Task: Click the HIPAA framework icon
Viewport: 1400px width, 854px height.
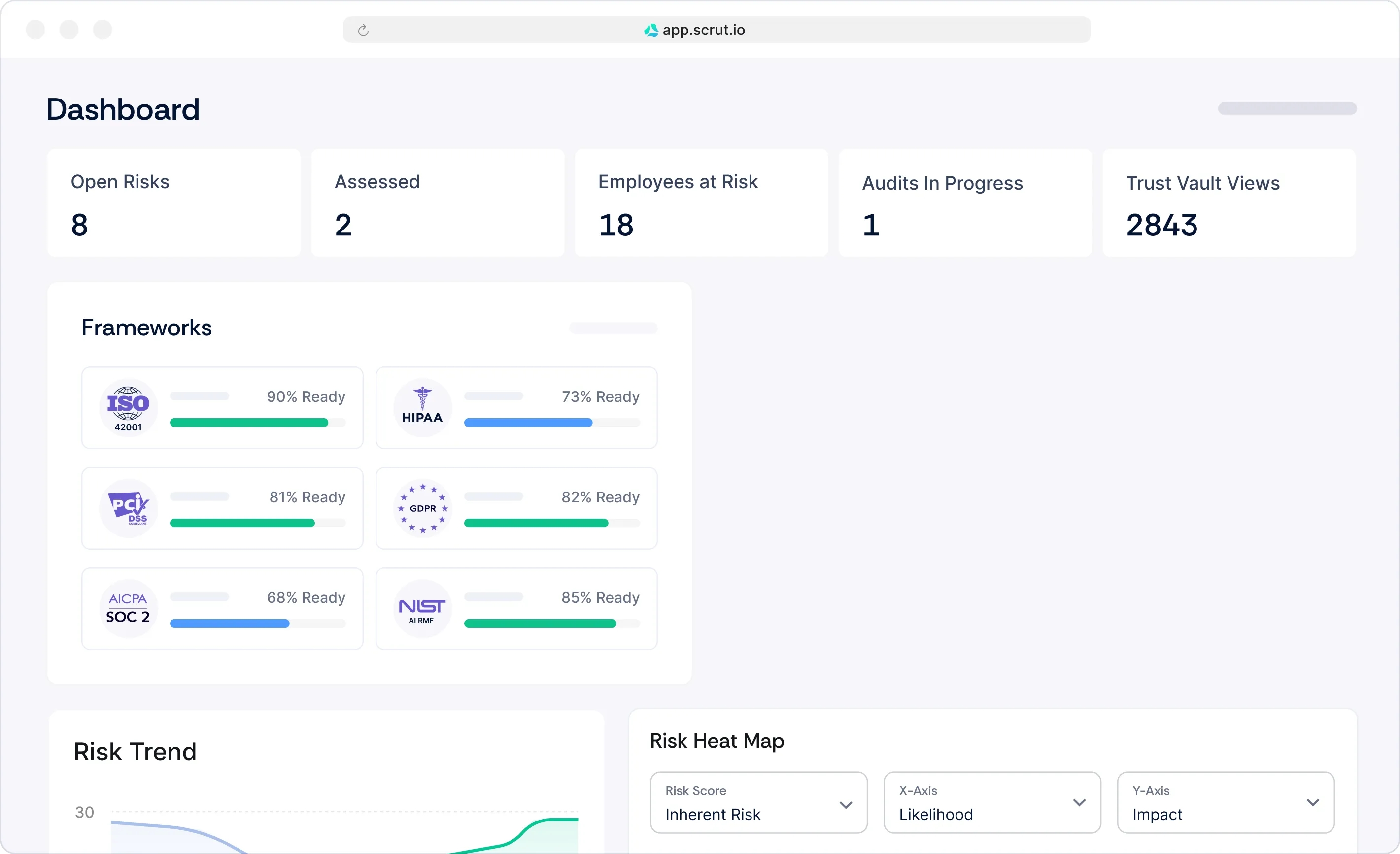Action: click(422, 408)
